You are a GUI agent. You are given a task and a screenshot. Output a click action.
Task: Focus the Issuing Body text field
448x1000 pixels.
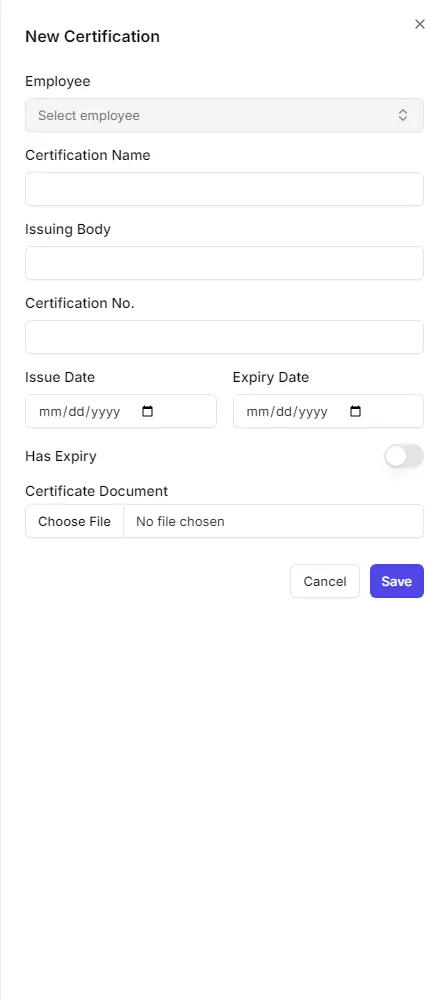click(x=224, y=263)
